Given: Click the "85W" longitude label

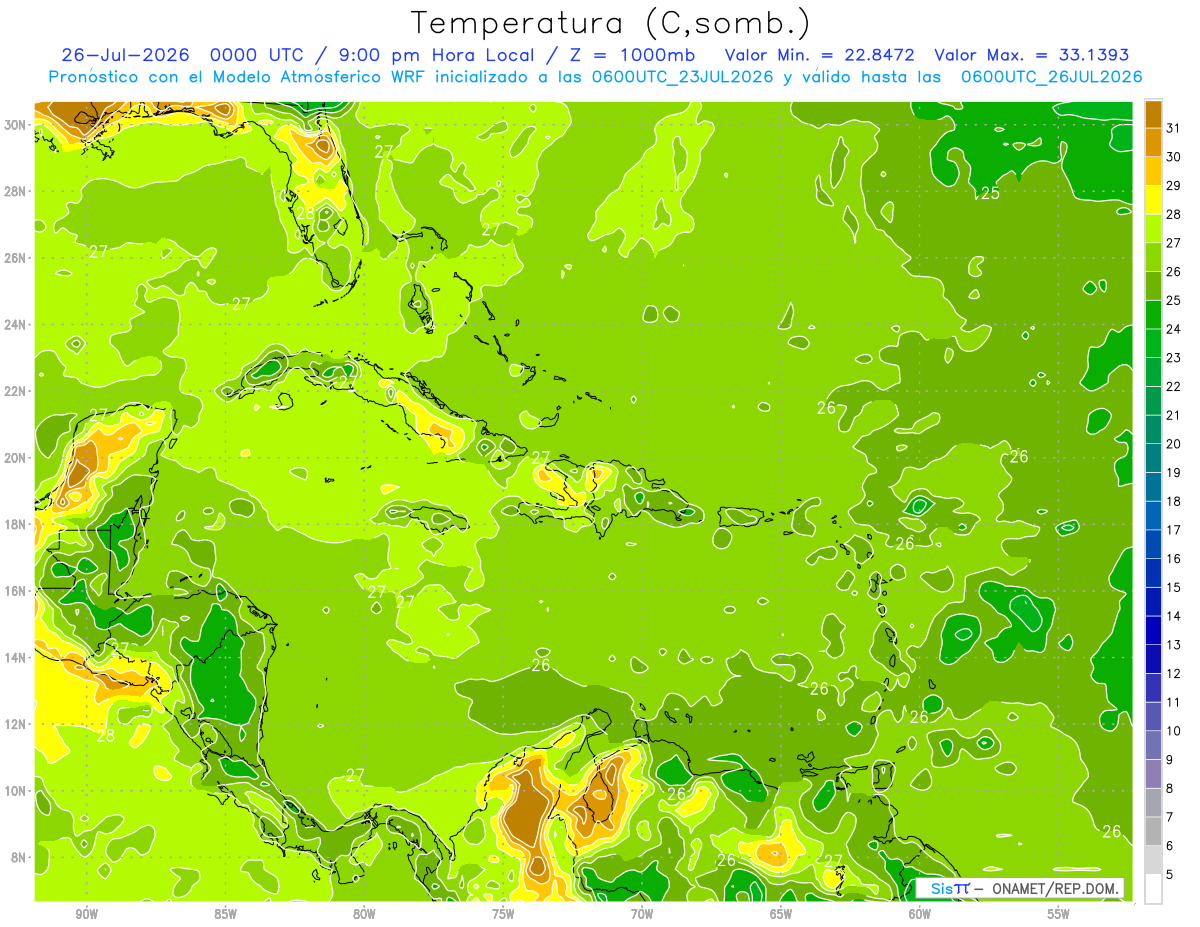Looking at the screenshot, I should 226,914.
